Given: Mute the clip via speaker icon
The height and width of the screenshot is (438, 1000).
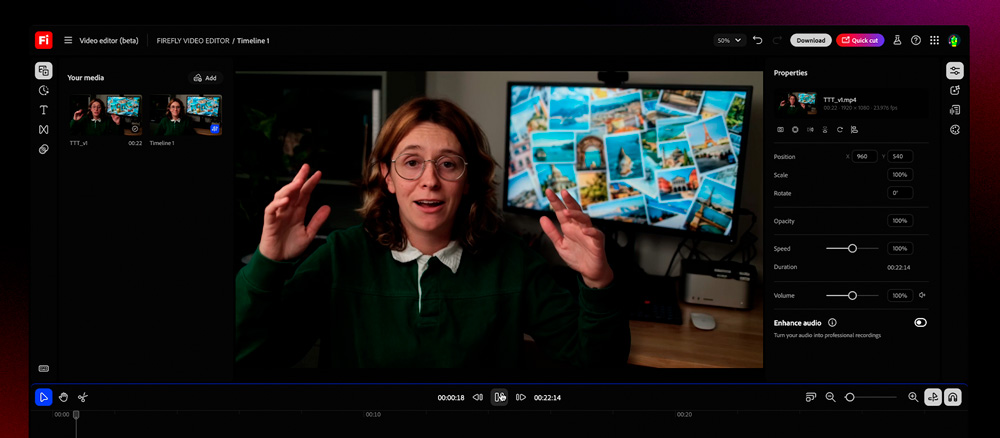Looking at the screenshot, I should tap(922, 295).
